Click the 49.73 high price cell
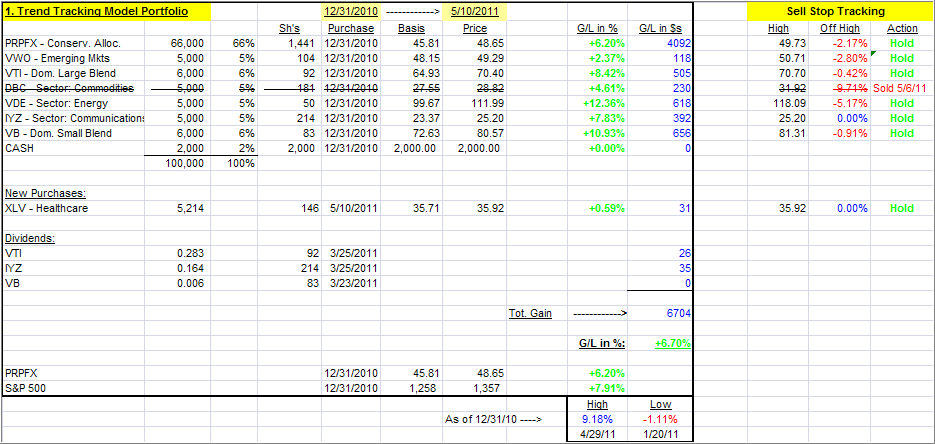 [779, 44]
